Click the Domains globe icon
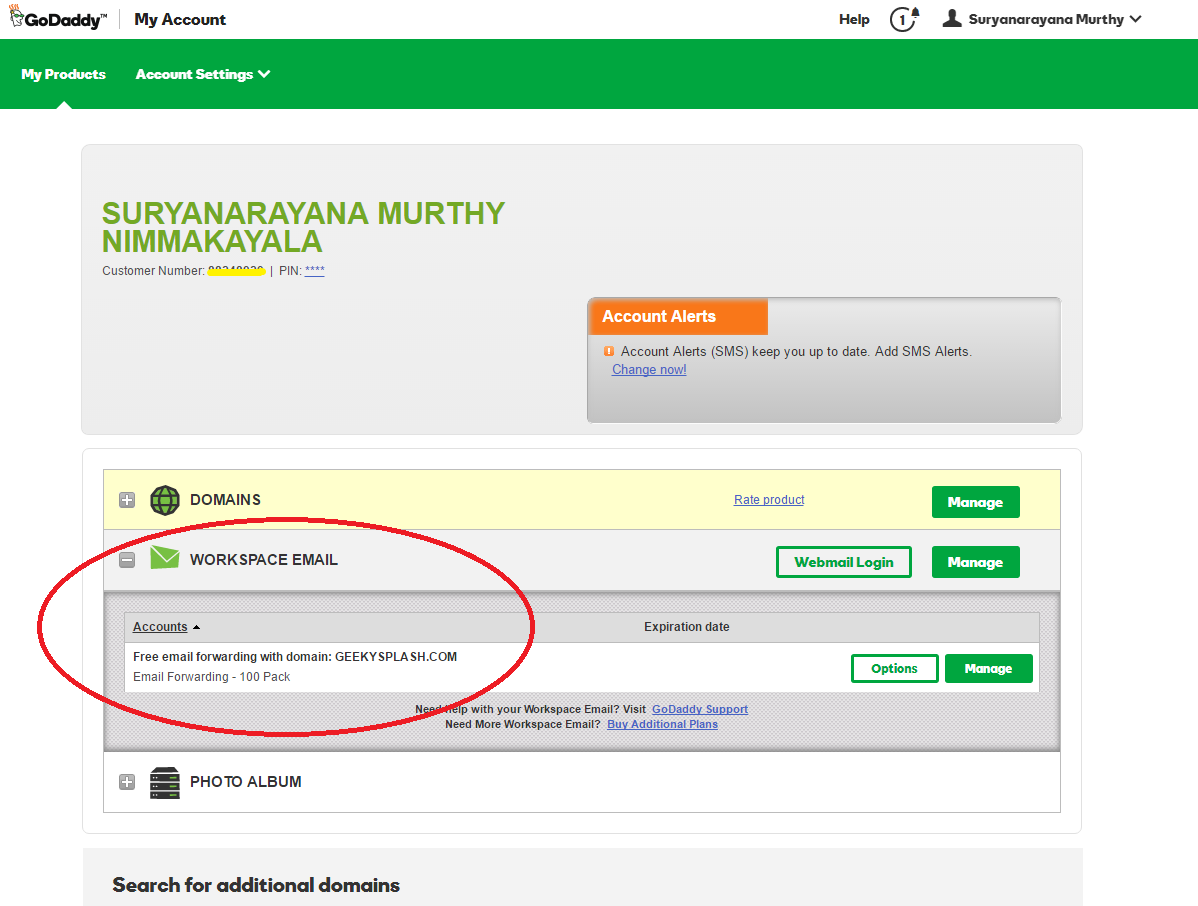 [x=164, y=500]
